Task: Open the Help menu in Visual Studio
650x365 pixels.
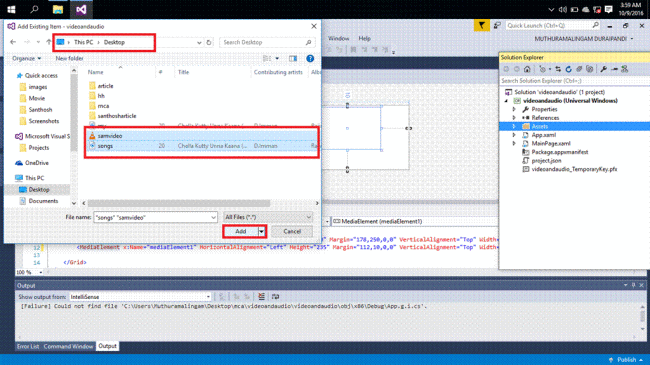Action: tap(364, 38)
